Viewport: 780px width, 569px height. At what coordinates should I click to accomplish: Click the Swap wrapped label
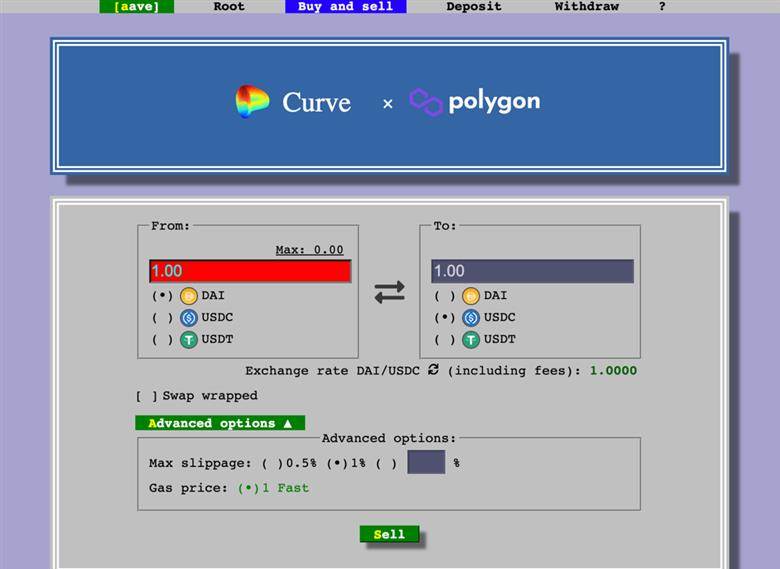point(210,396)
